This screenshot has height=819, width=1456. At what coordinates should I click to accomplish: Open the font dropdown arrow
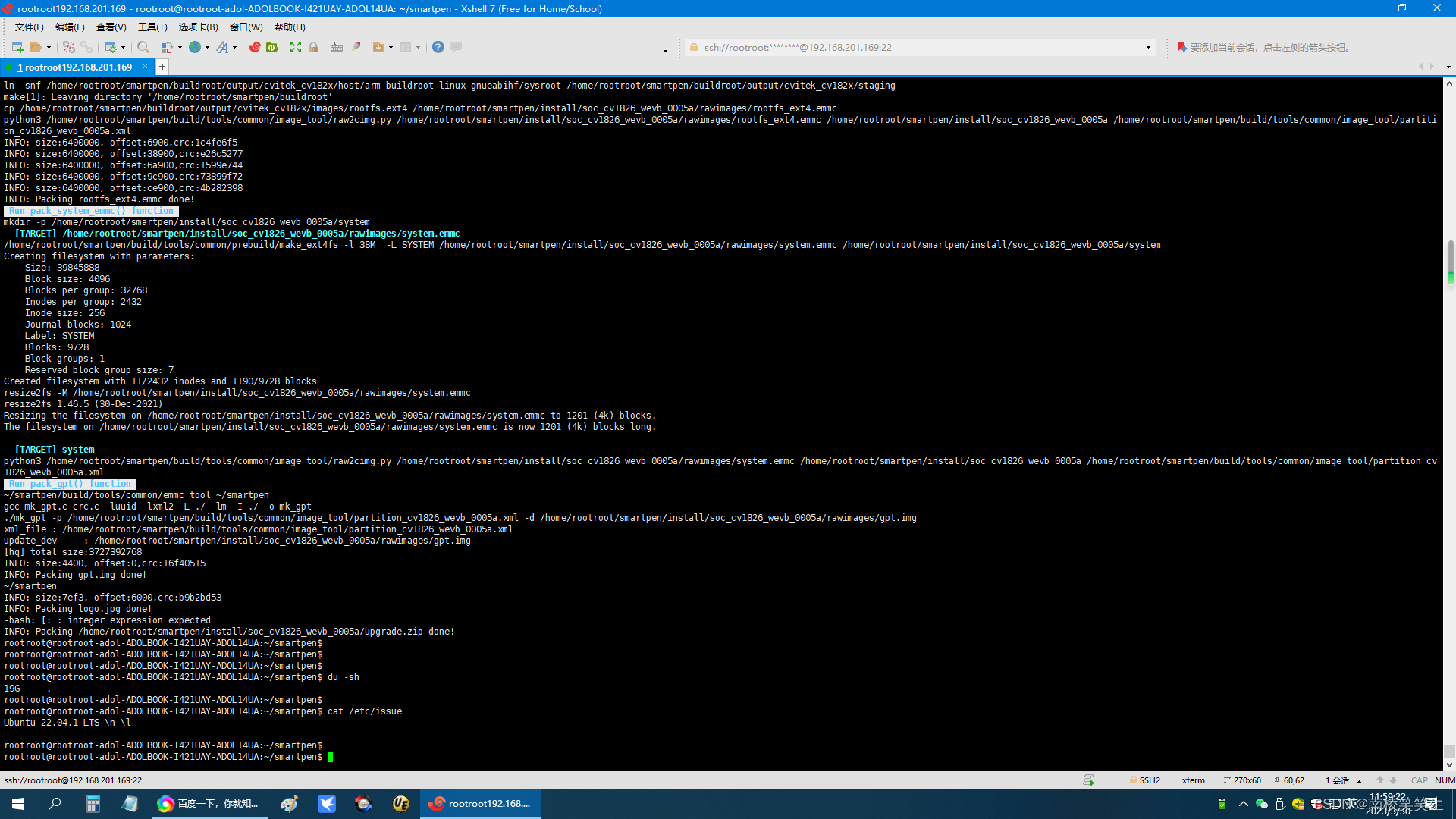[x=234, y=47]
